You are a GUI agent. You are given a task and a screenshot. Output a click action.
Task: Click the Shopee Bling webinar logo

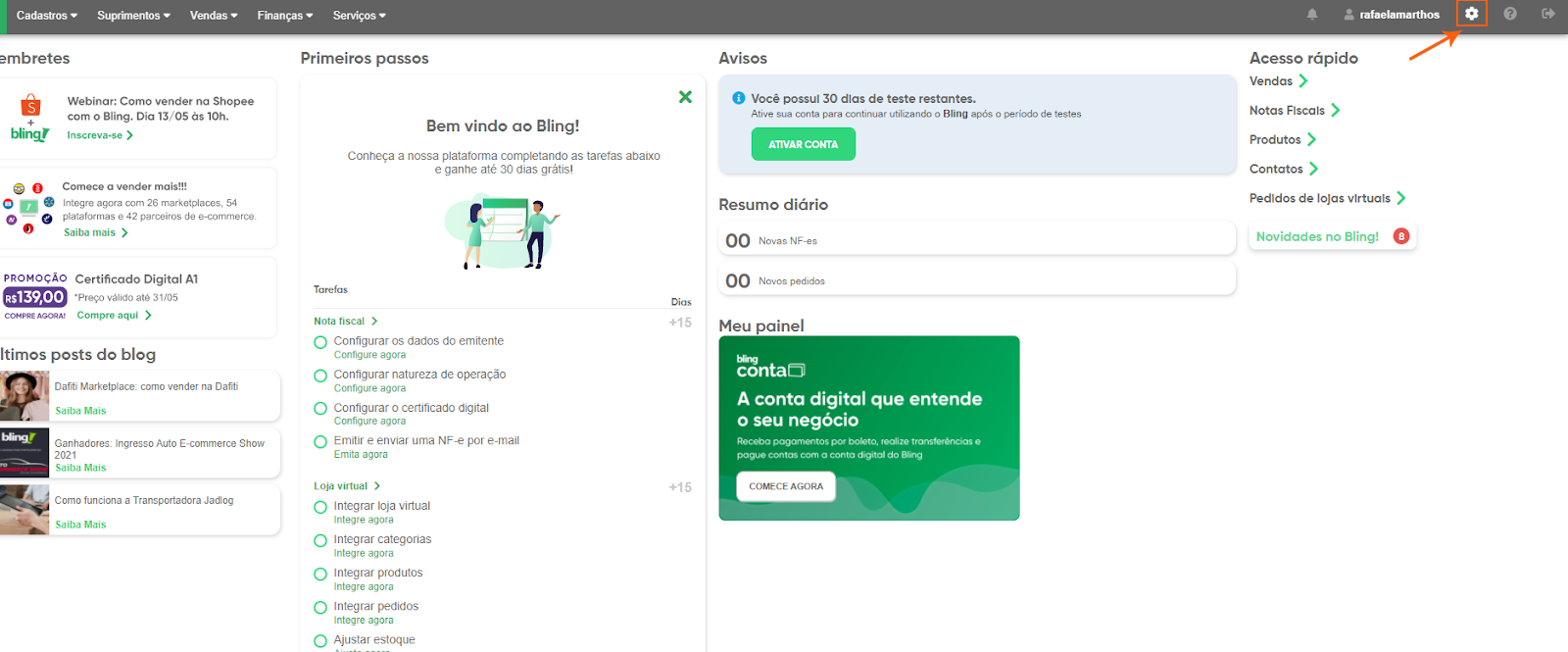(x=29, y=118)
